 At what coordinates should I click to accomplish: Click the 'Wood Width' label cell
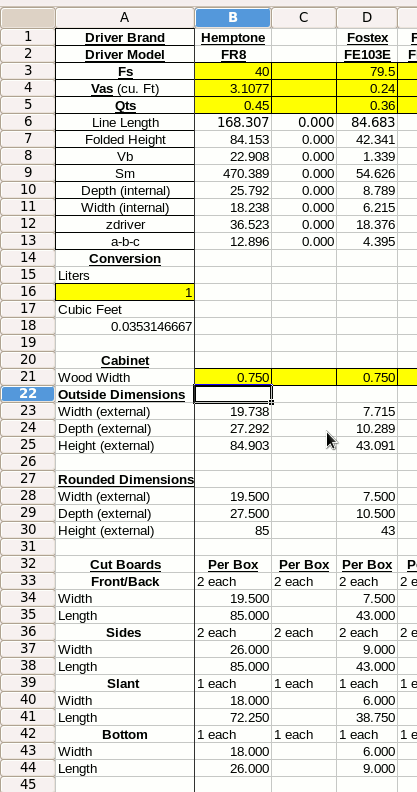coord(125,377)
